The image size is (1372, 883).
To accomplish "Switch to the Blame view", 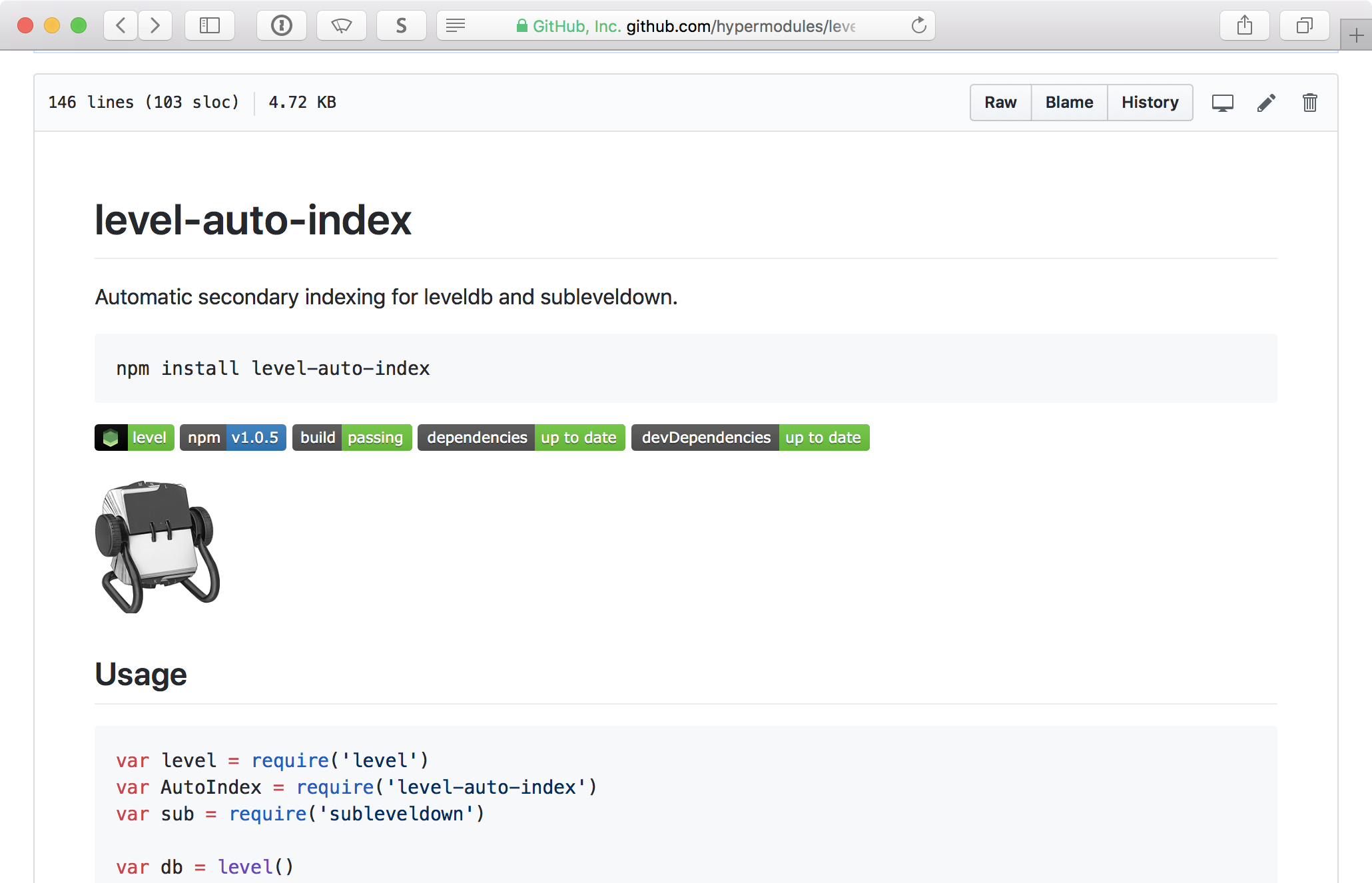I will 1068,103.
